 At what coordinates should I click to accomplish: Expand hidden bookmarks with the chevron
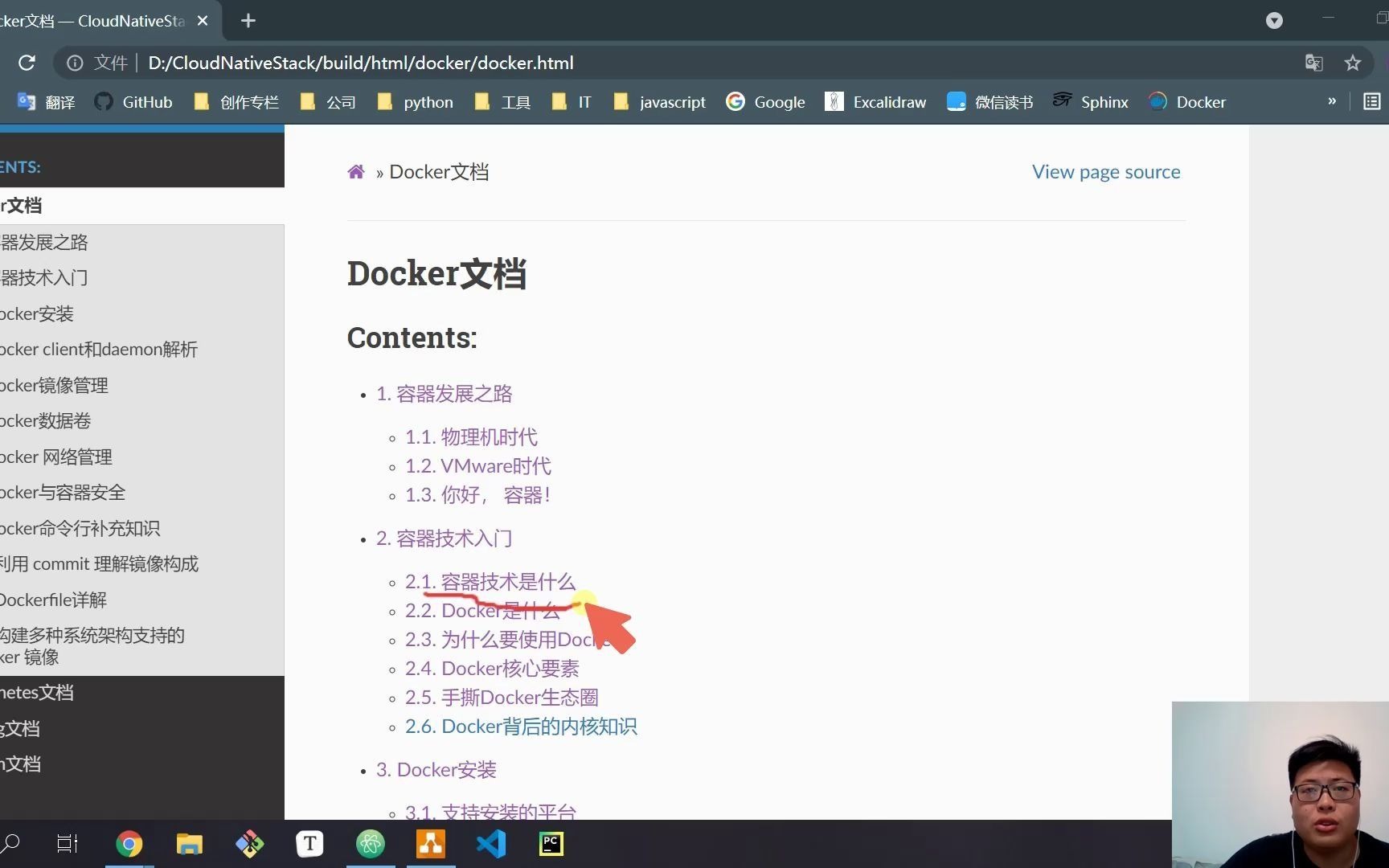pyautogui.click(x=1332, y=101)
